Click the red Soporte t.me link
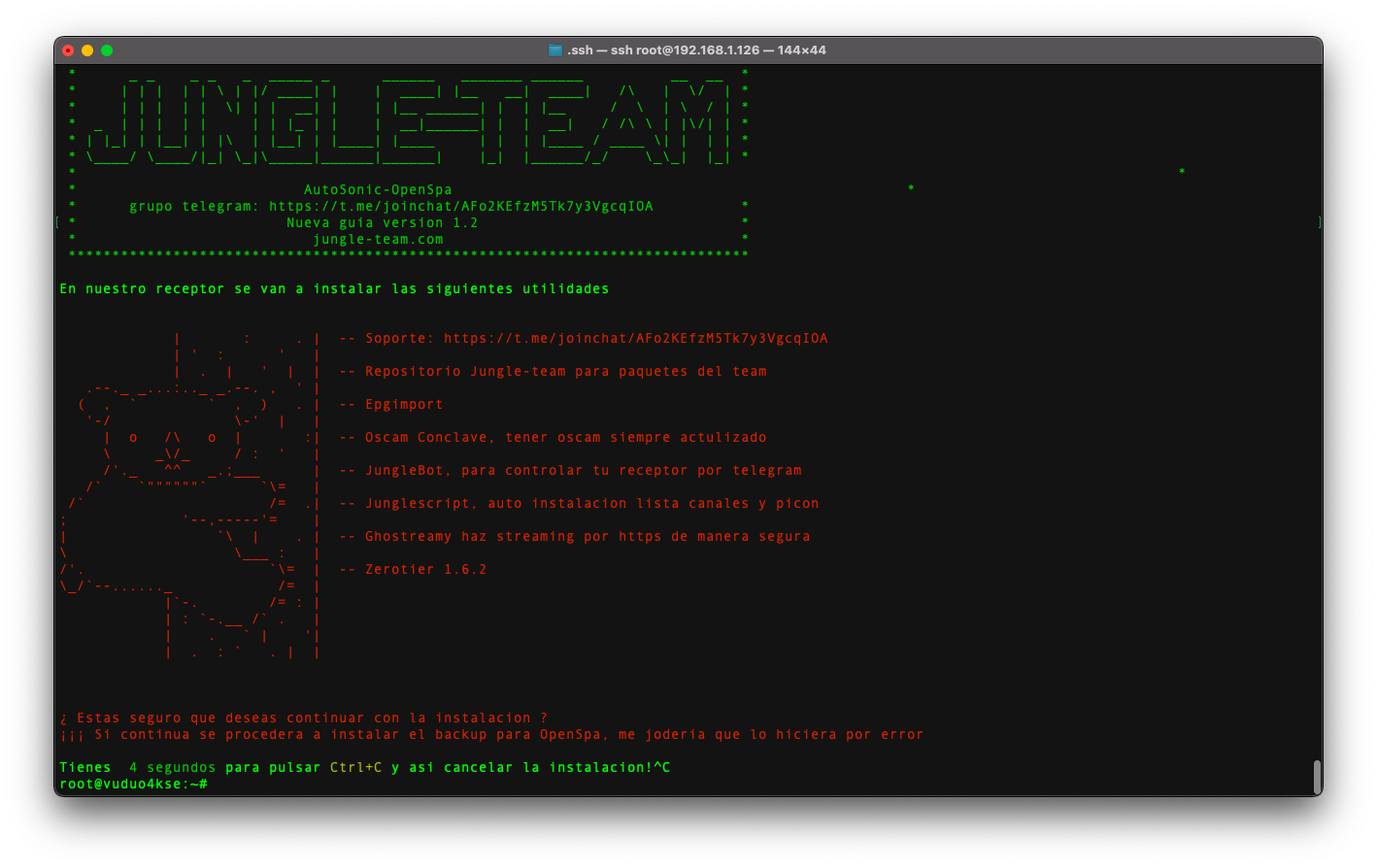 click(x=635, y=339)
